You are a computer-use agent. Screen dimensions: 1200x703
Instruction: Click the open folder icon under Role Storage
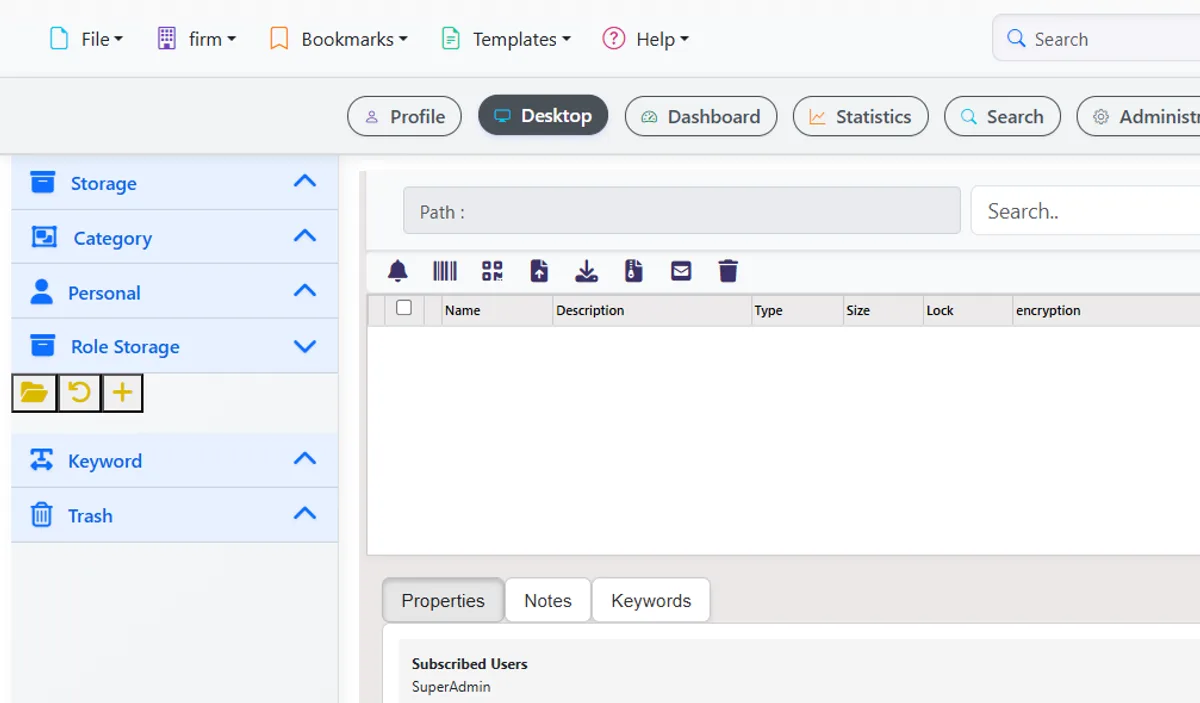(34, 393)
